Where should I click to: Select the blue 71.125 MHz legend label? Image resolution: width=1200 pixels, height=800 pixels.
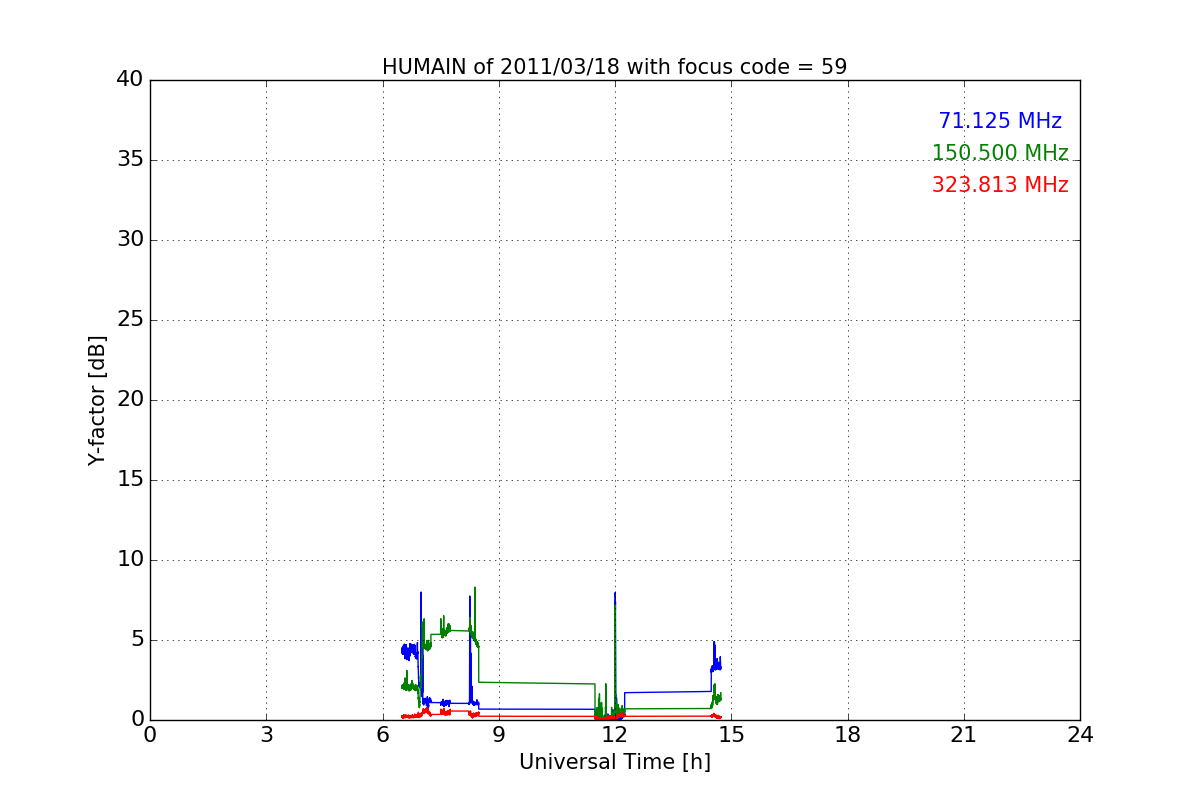[x=1000, y=121]
